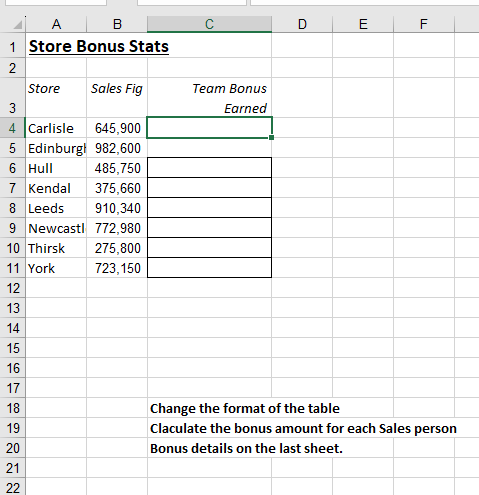Screen dimensions: 479x495
Task: Click the empty bonus cell for Edinburgh
Action: tap(209, 148)
